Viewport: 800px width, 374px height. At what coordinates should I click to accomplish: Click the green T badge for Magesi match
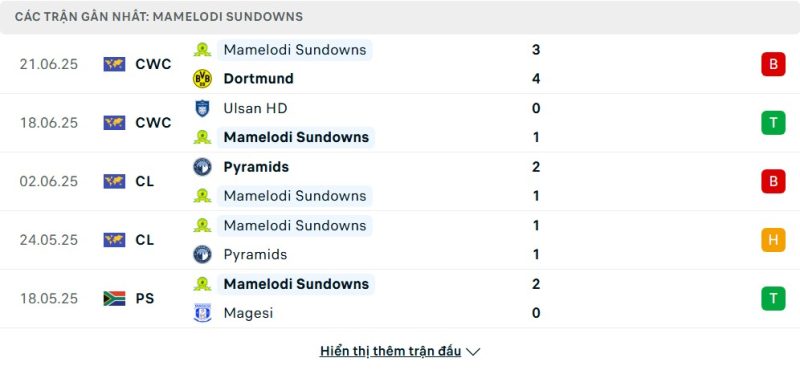(773, 298)
